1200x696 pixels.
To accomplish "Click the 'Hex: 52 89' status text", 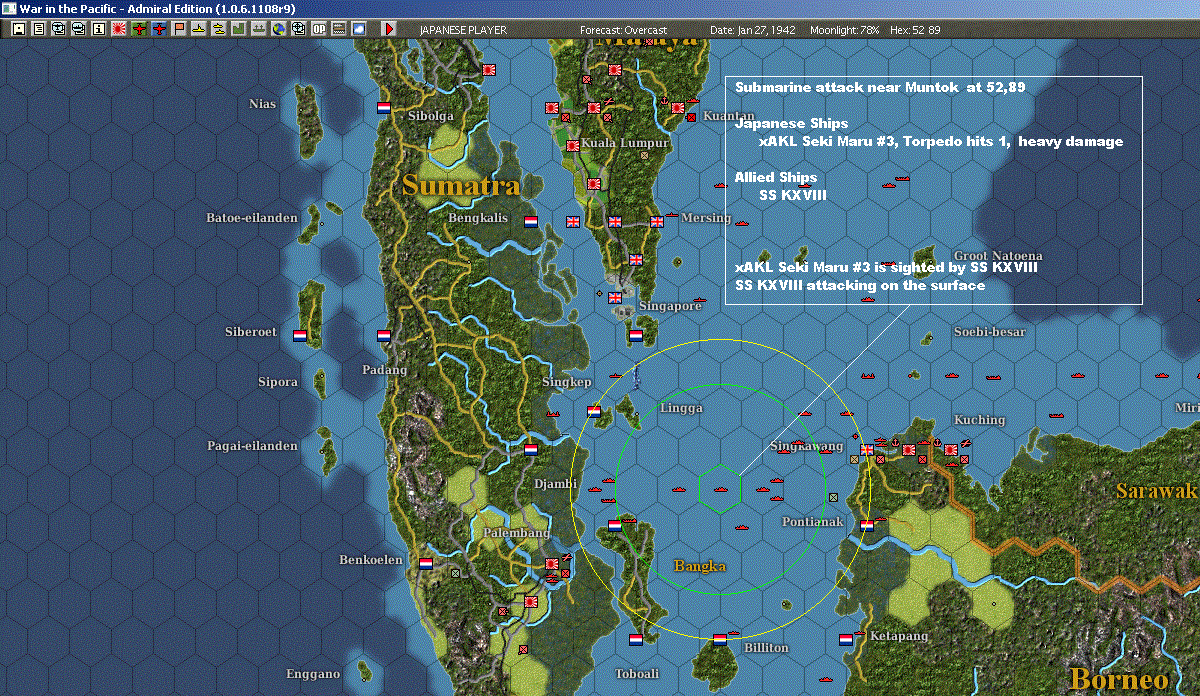I will 914,30.
